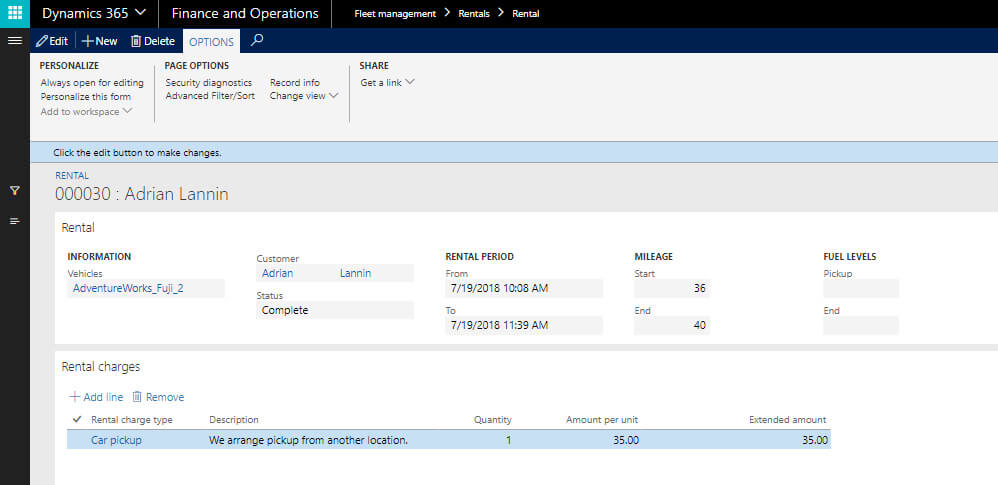Click the Rental breadcrumb item
Screen dimensions: 998x485
(x=526, y=13)
